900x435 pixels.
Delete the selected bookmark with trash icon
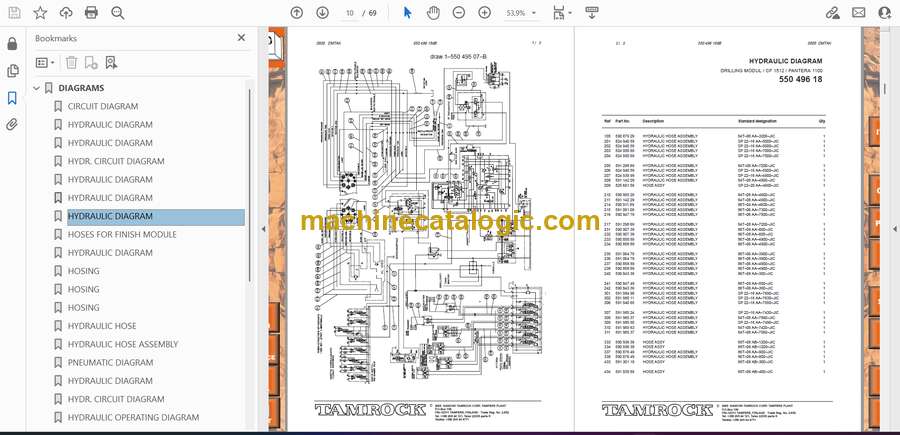click(71, 63)
